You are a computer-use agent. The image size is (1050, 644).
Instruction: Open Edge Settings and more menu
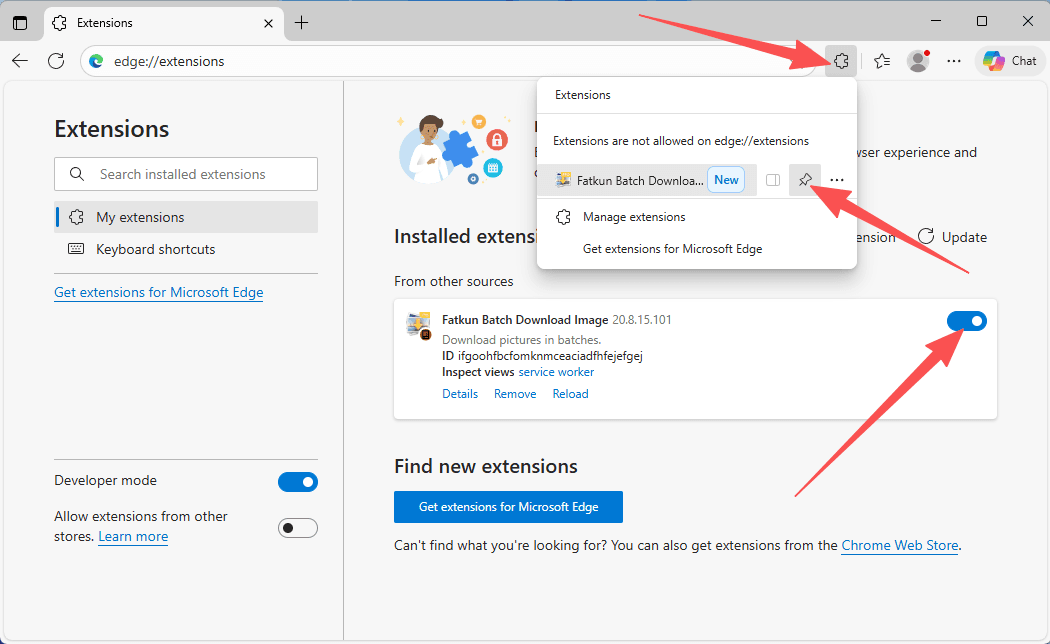(954, 61)
